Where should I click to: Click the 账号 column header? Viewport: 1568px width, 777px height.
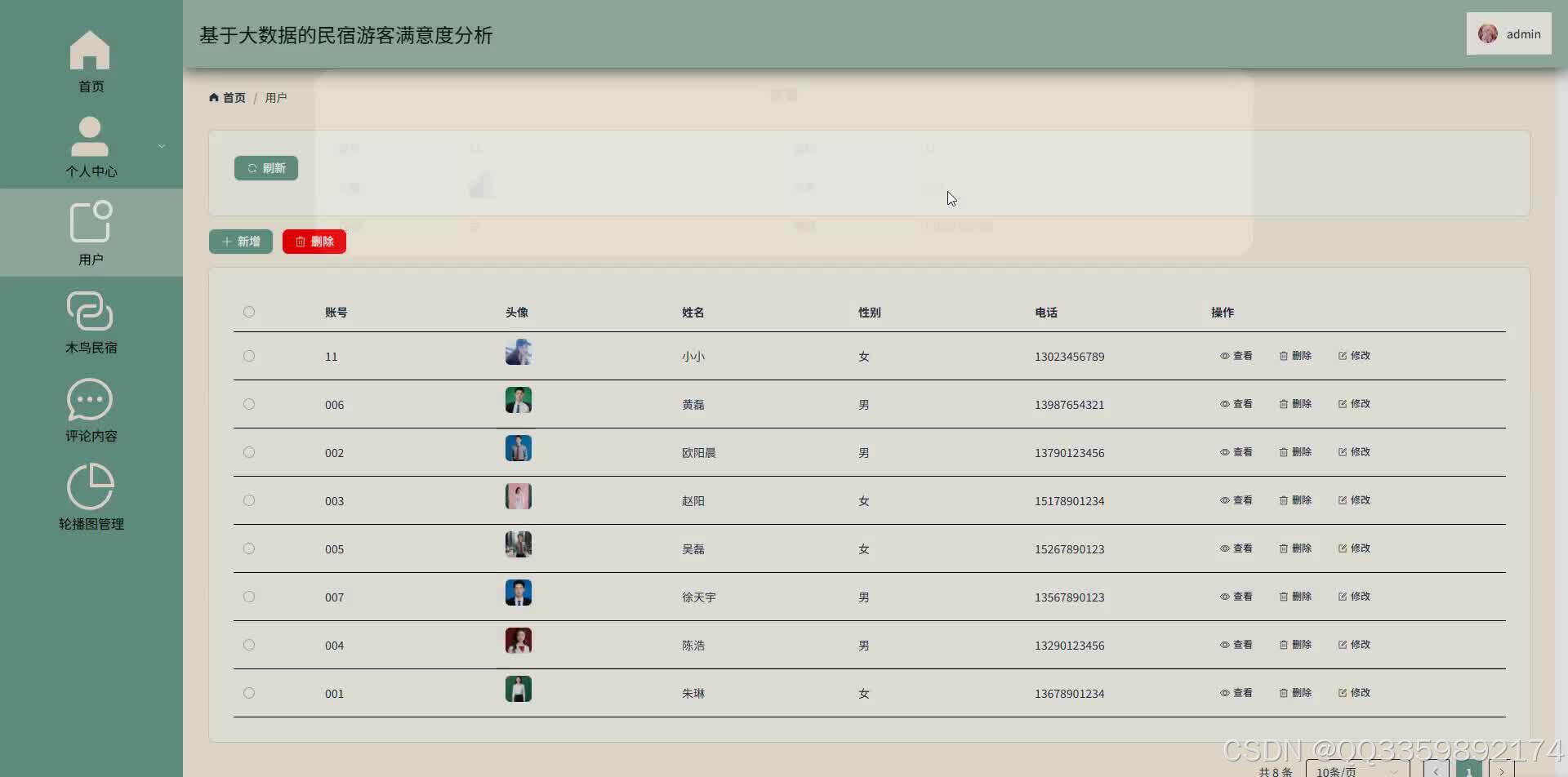point(336,313)
